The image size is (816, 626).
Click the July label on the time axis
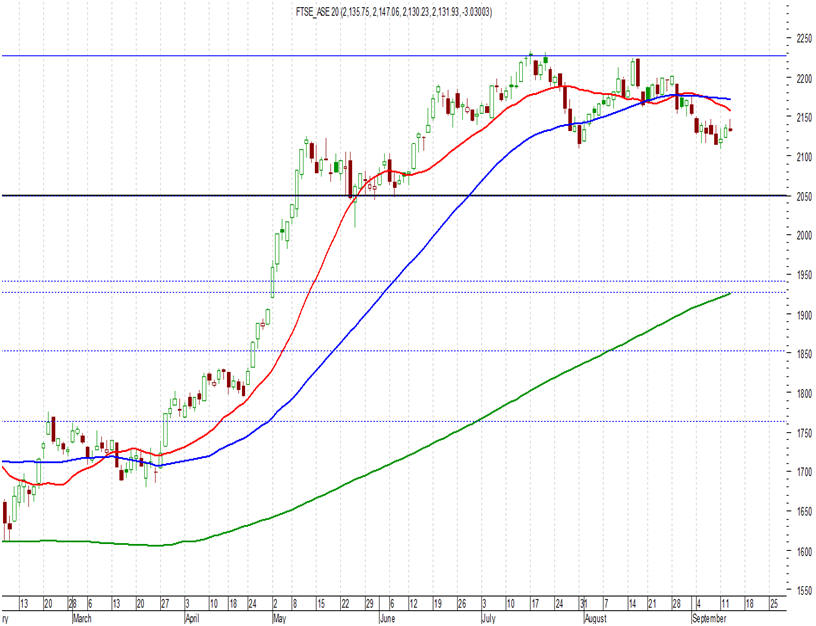click(x=488, y=619)
